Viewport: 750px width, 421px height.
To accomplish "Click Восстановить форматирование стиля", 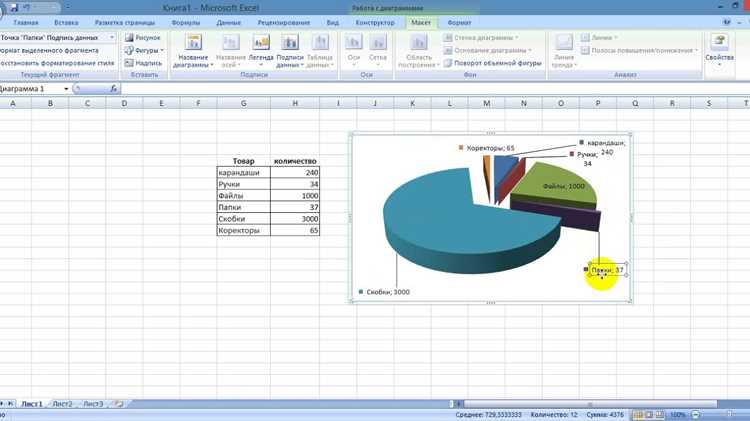I will tap(56, 63).
